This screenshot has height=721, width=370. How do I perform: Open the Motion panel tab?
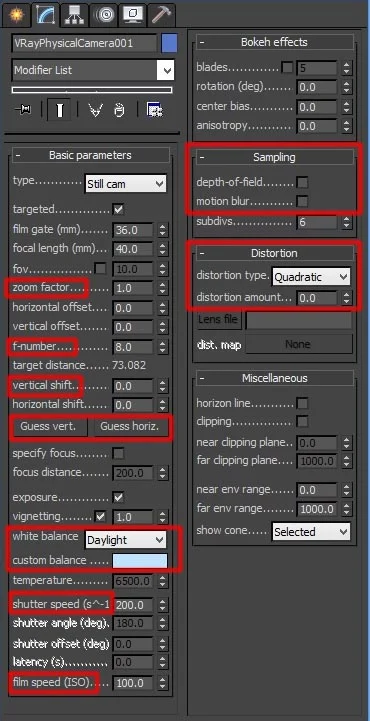pos(104,15)
